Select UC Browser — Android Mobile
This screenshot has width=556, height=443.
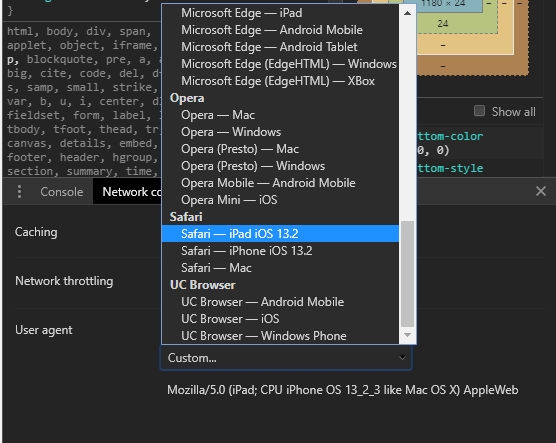280,302
